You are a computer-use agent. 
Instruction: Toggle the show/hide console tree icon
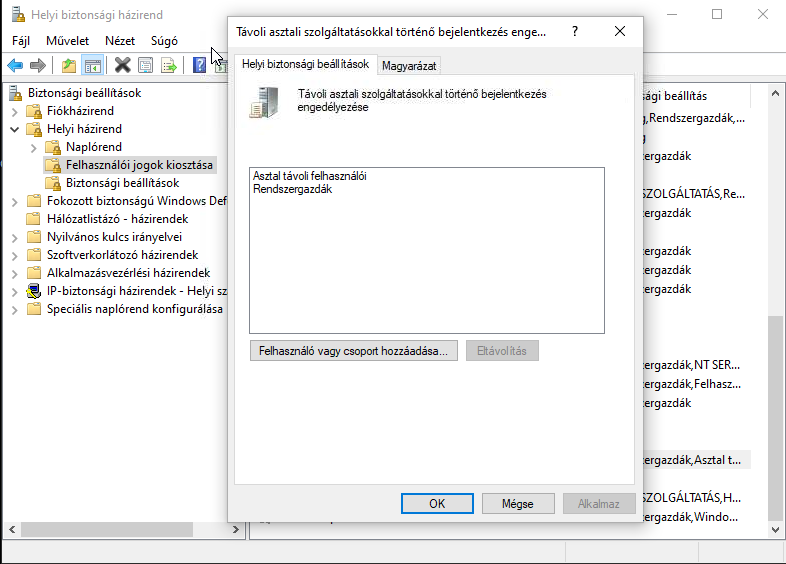[92, 65]
